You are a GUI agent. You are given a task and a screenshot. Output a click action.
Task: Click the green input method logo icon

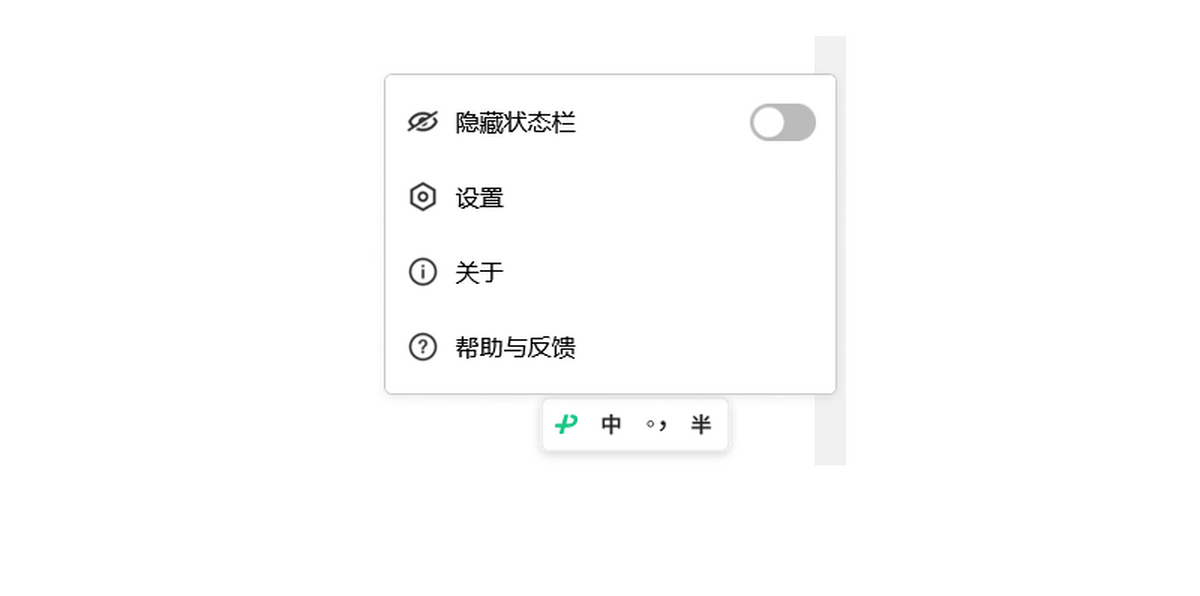pyautogui.click(x=566, y=425)
